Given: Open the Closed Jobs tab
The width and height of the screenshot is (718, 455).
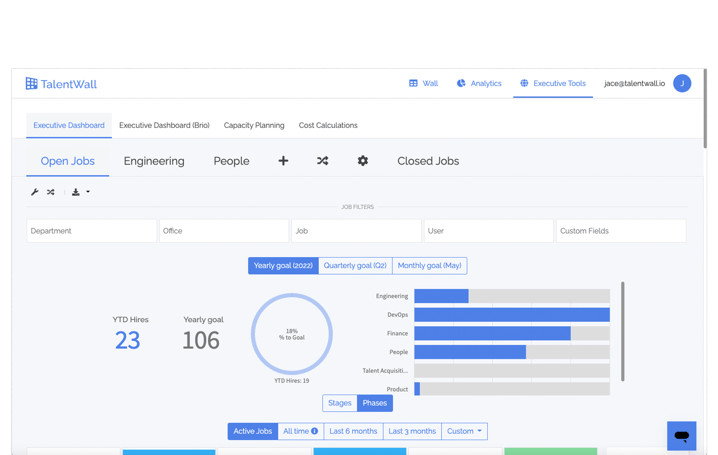Looking at the screenshot, I should [428, 161].
